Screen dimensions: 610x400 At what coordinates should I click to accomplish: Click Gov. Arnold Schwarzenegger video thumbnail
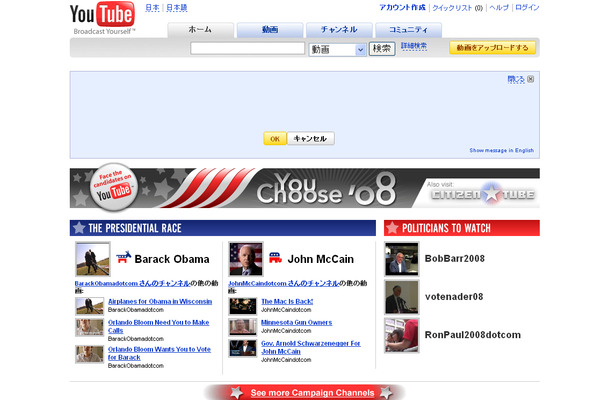coord(243,348)
